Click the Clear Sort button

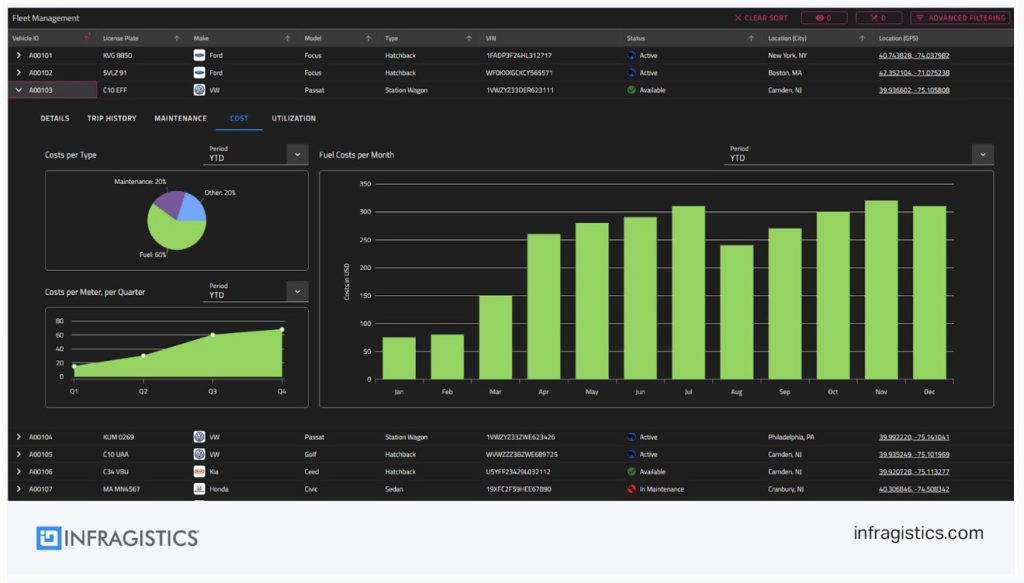pyautogui.click(x=761, y=18)
